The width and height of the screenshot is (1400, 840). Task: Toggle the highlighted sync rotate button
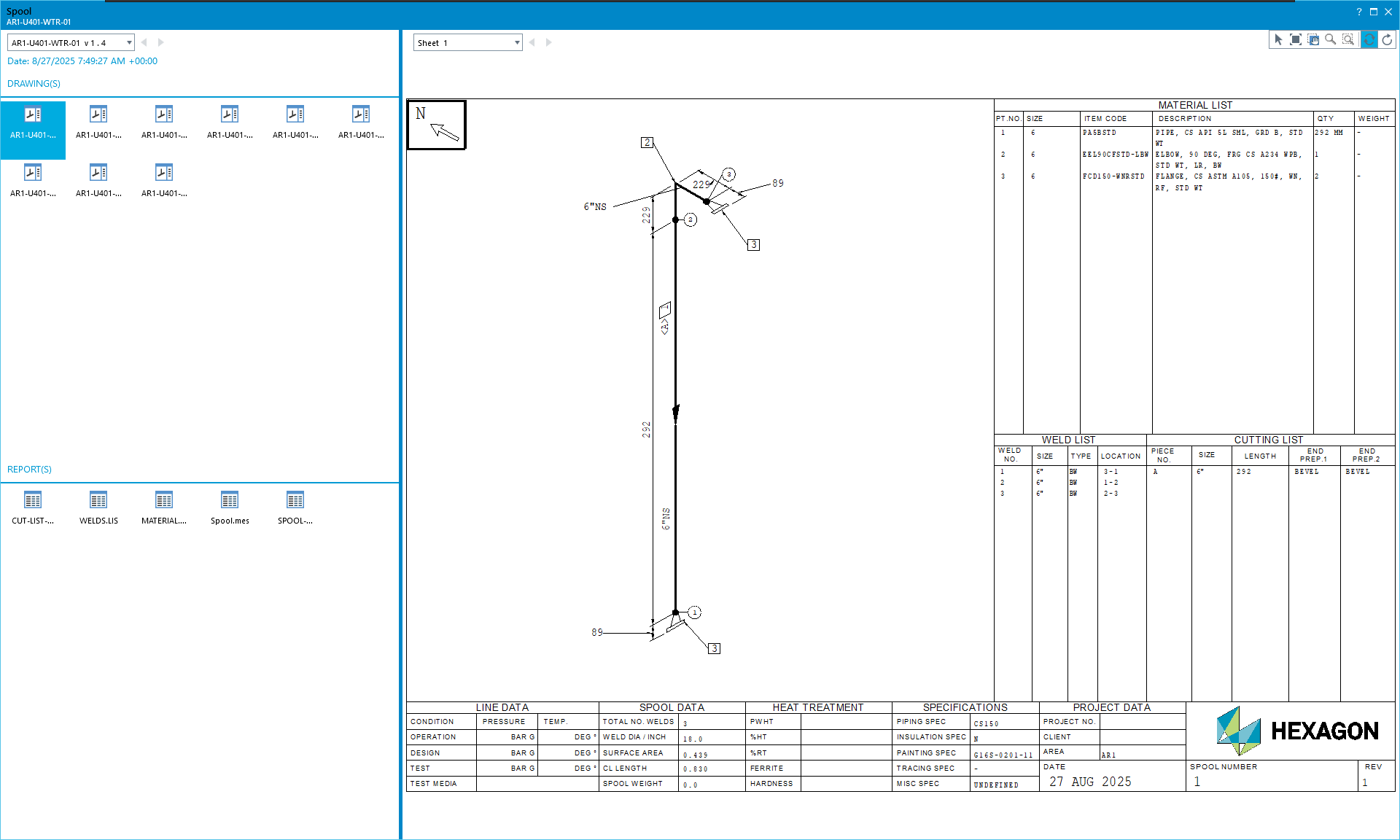pos(1369,40)
